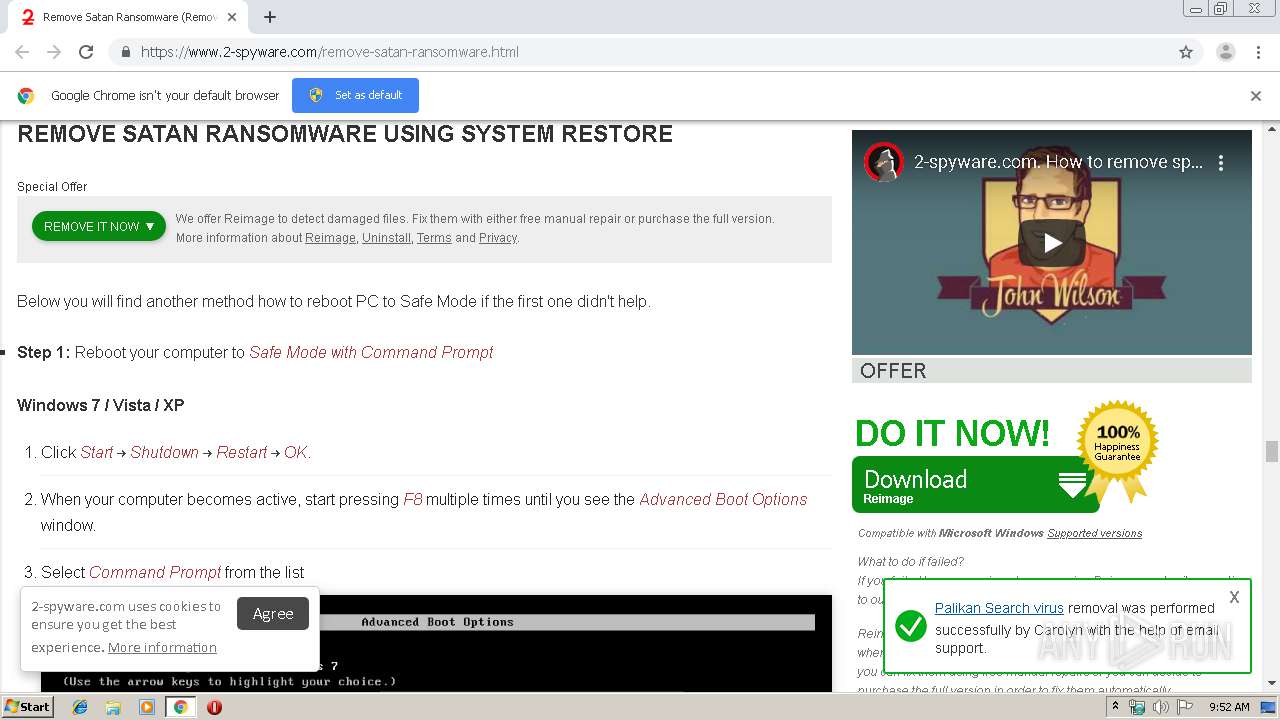Set Chrome as default browser
Viewport: 1280px width, 720px height.
(355, 95)
